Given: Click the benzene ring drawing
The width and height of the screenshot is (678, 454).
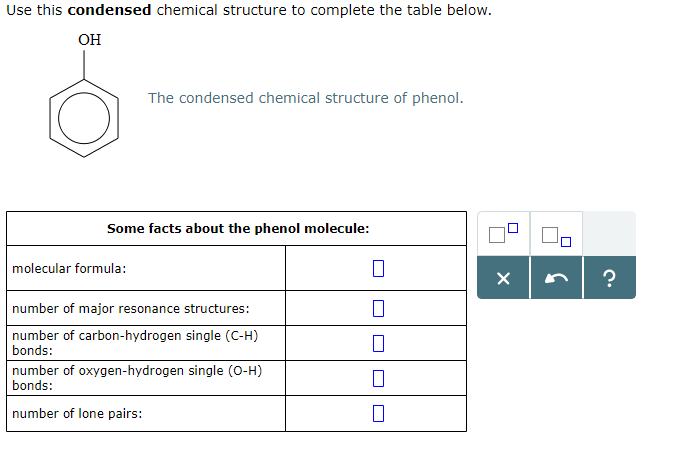Looking at the screenshot, I should [85, 118].
